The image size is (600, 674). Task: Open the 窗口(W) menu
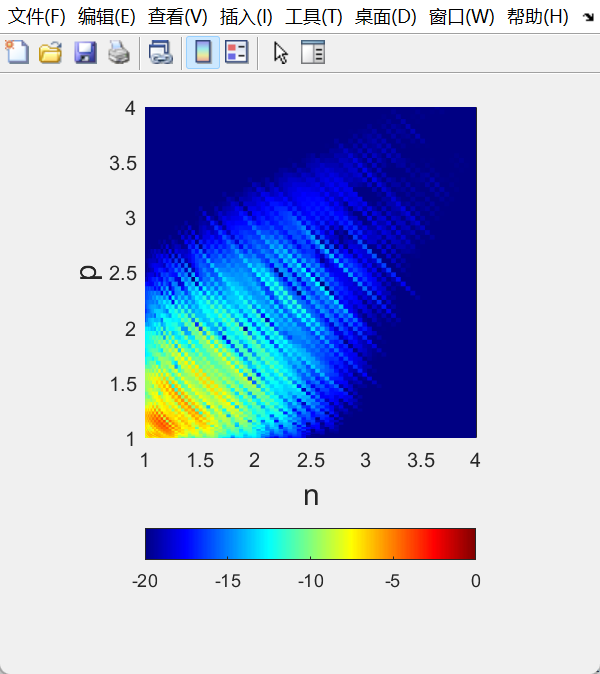462,17
